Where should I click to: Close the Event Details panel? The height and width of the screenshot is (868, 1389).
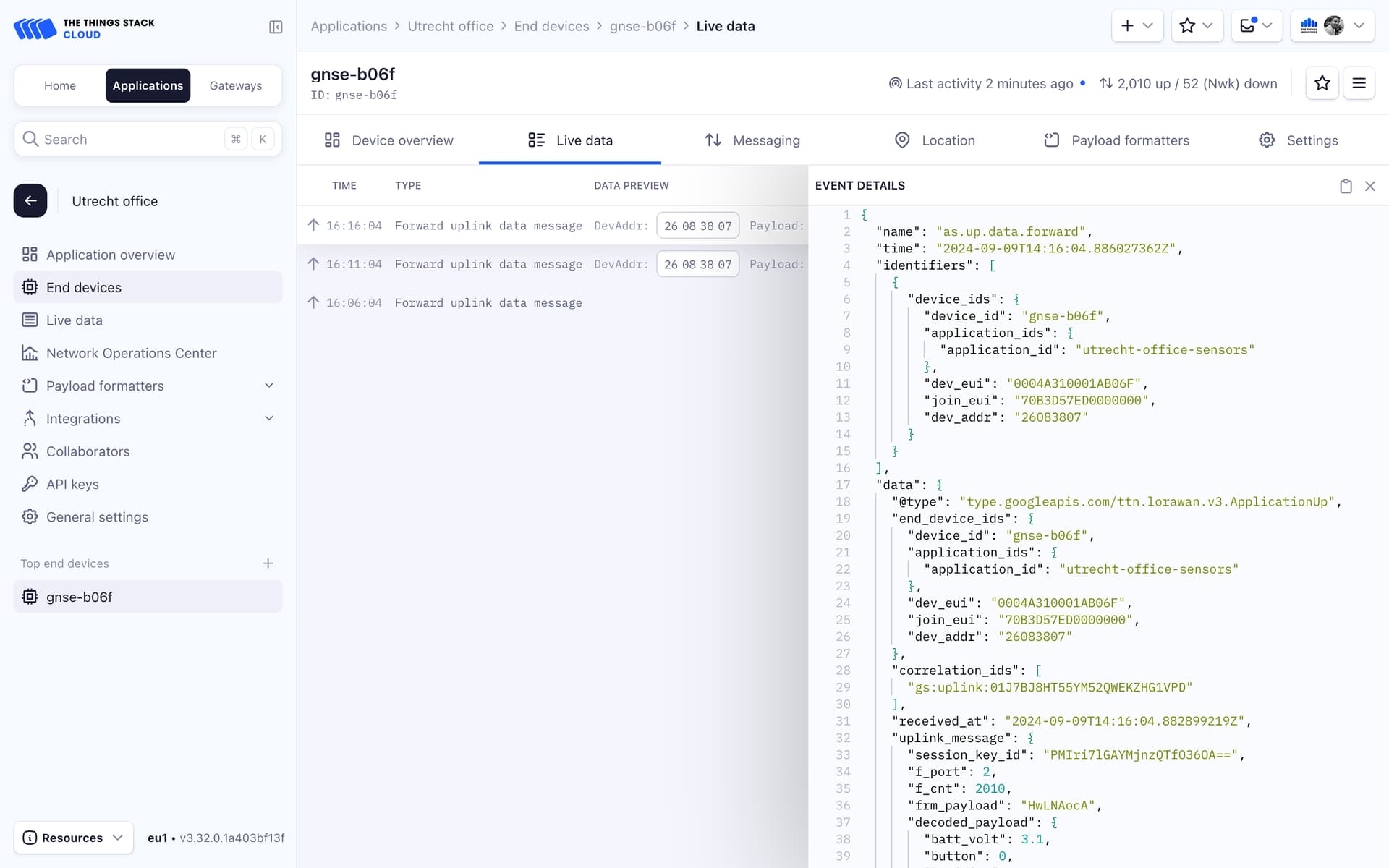1370,186
